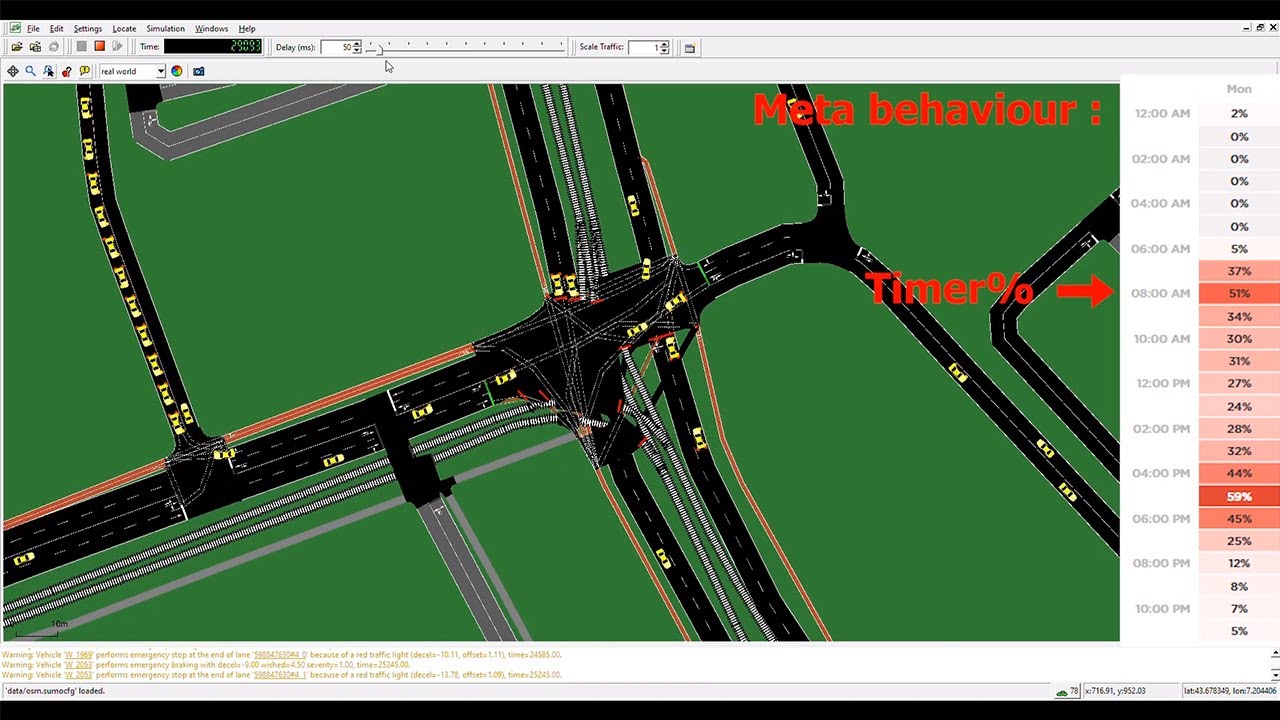
Task: Click in the Delay (ms) input field
Action: [336, 47]
